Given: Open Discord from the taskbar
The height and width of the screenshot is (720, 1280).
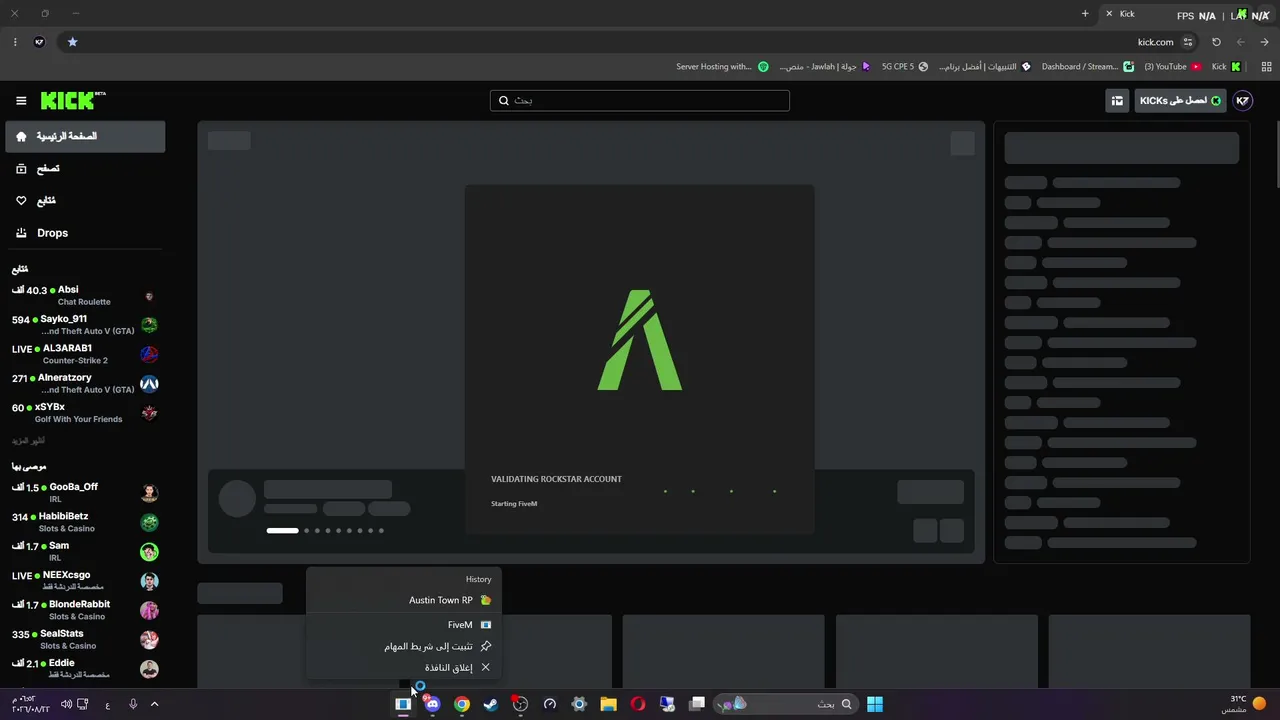Looking at the screenshot, I should [x=432, y=704].
